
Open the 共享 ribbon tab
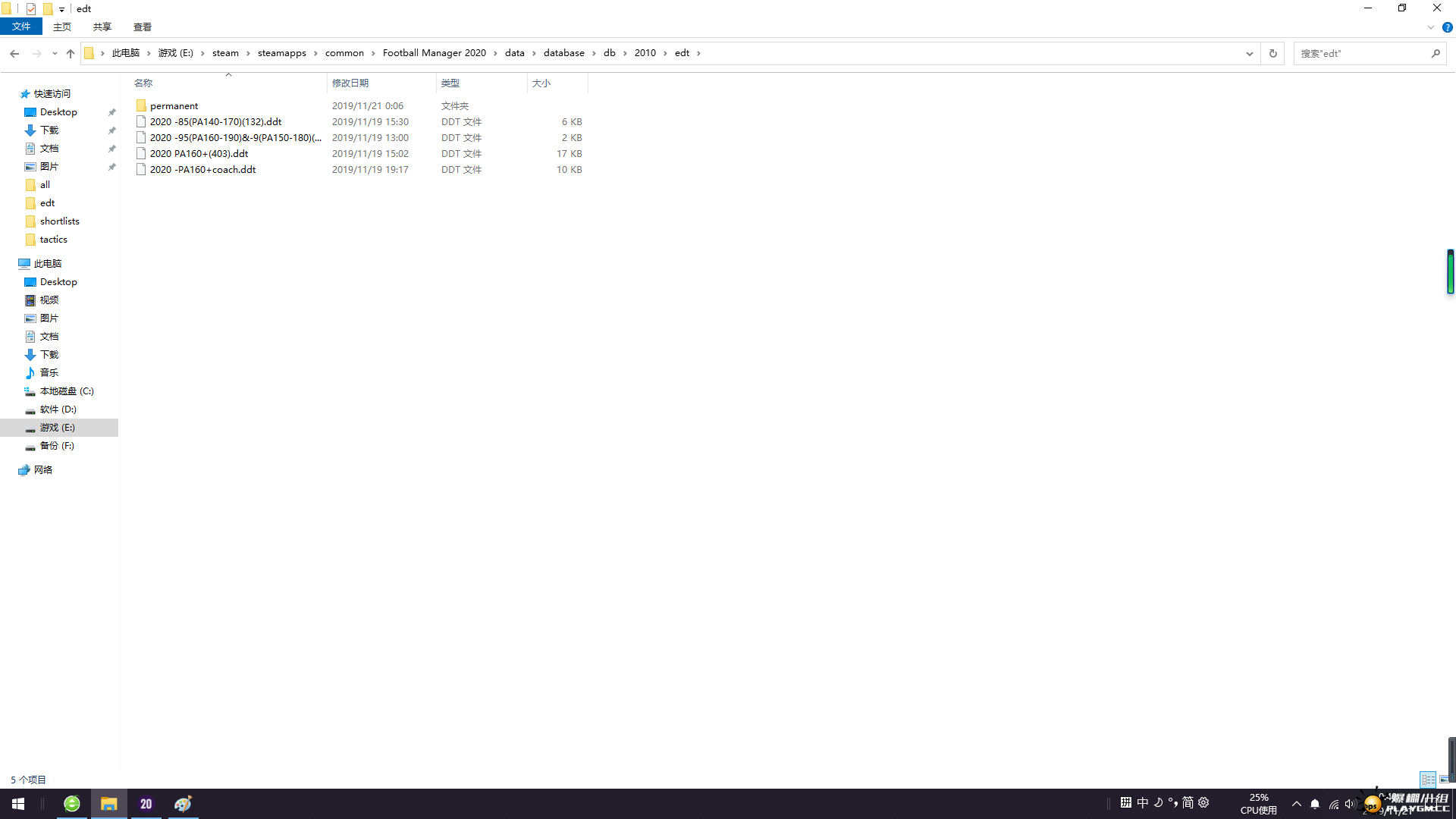102,27
